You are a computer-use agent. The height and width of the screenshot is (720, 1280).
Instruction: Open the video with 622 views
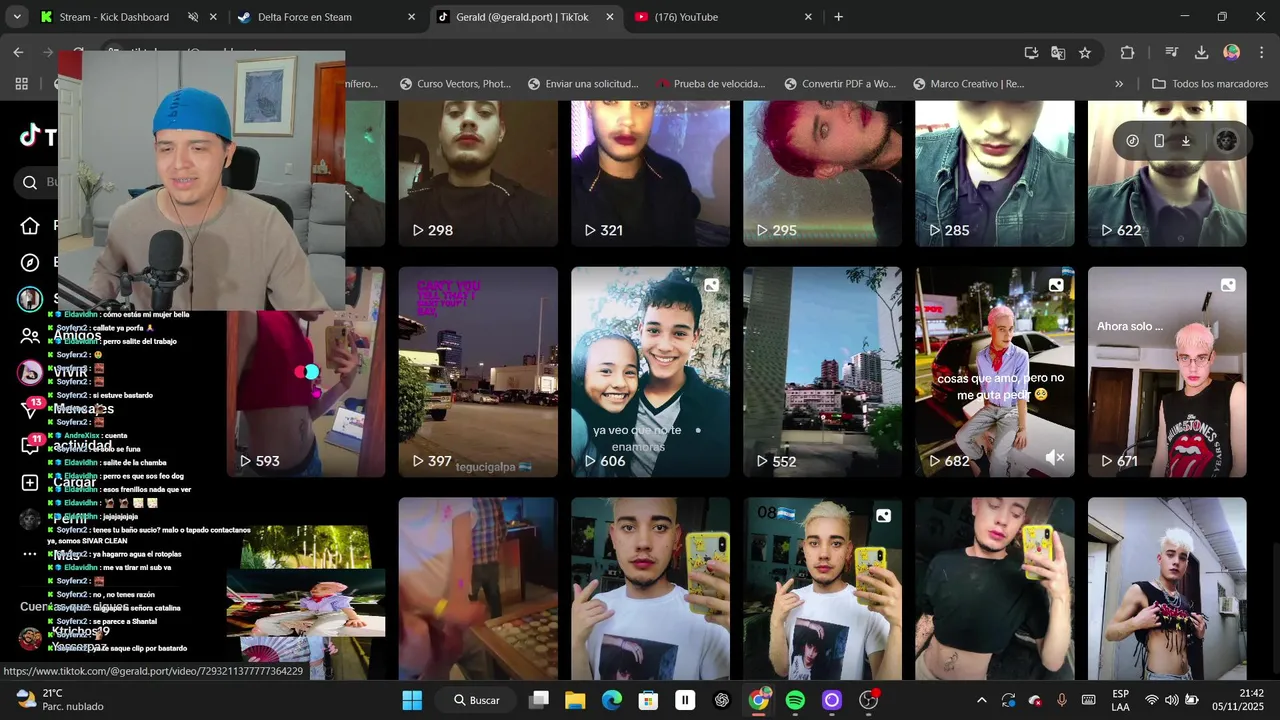[x=1167, y=173]
